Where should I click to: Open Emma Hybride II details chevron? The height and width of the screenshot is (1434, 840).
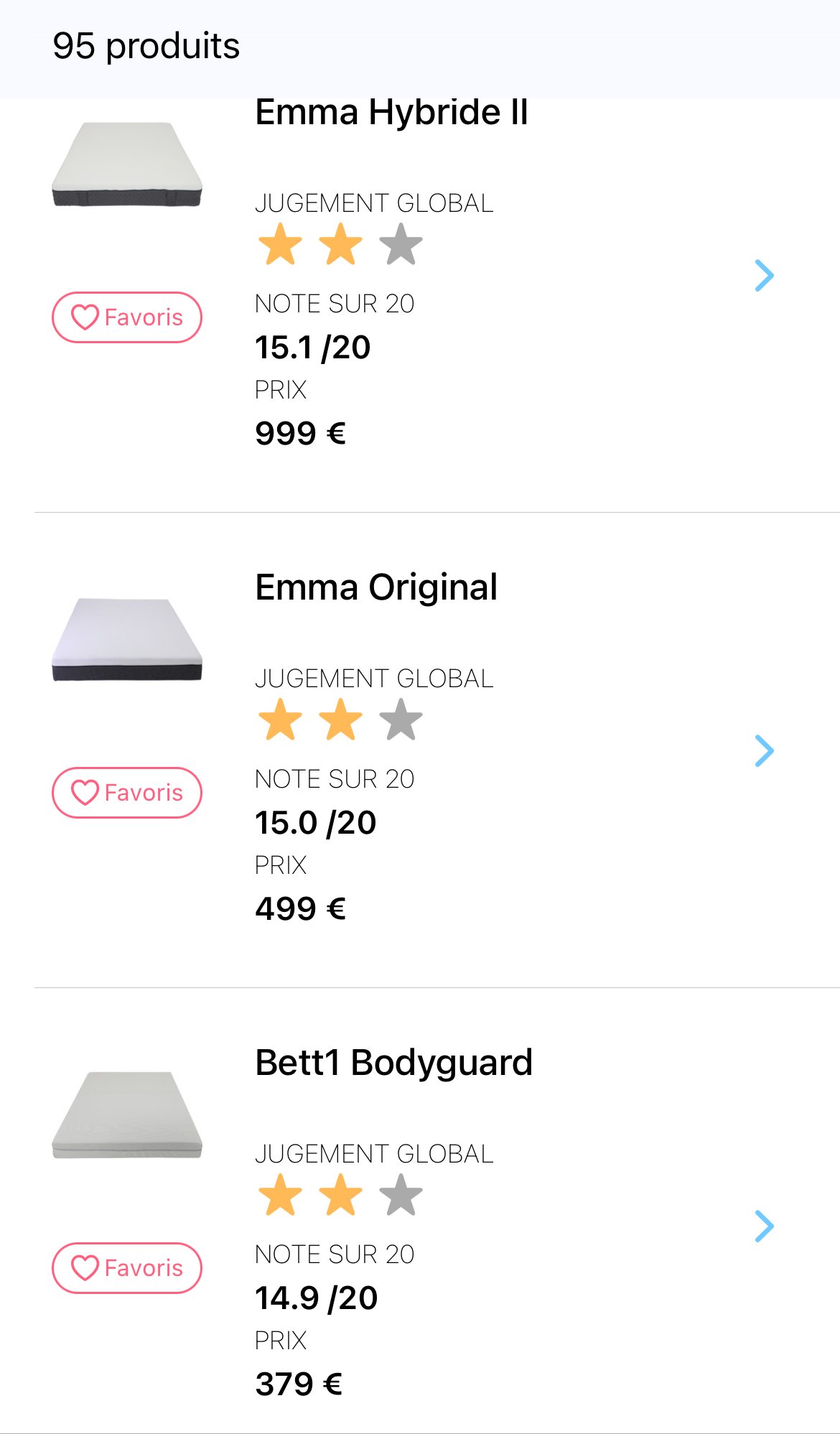tap(765, 276)
